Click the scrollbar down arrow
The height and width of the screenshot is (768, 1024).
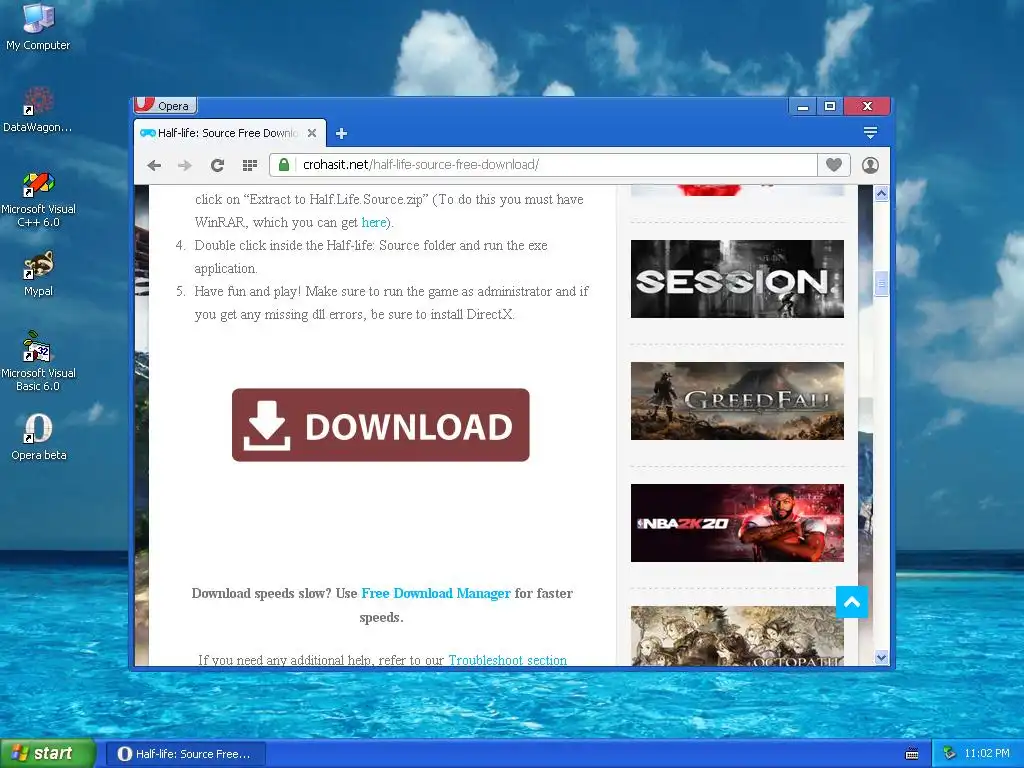(x=882, y=658)
